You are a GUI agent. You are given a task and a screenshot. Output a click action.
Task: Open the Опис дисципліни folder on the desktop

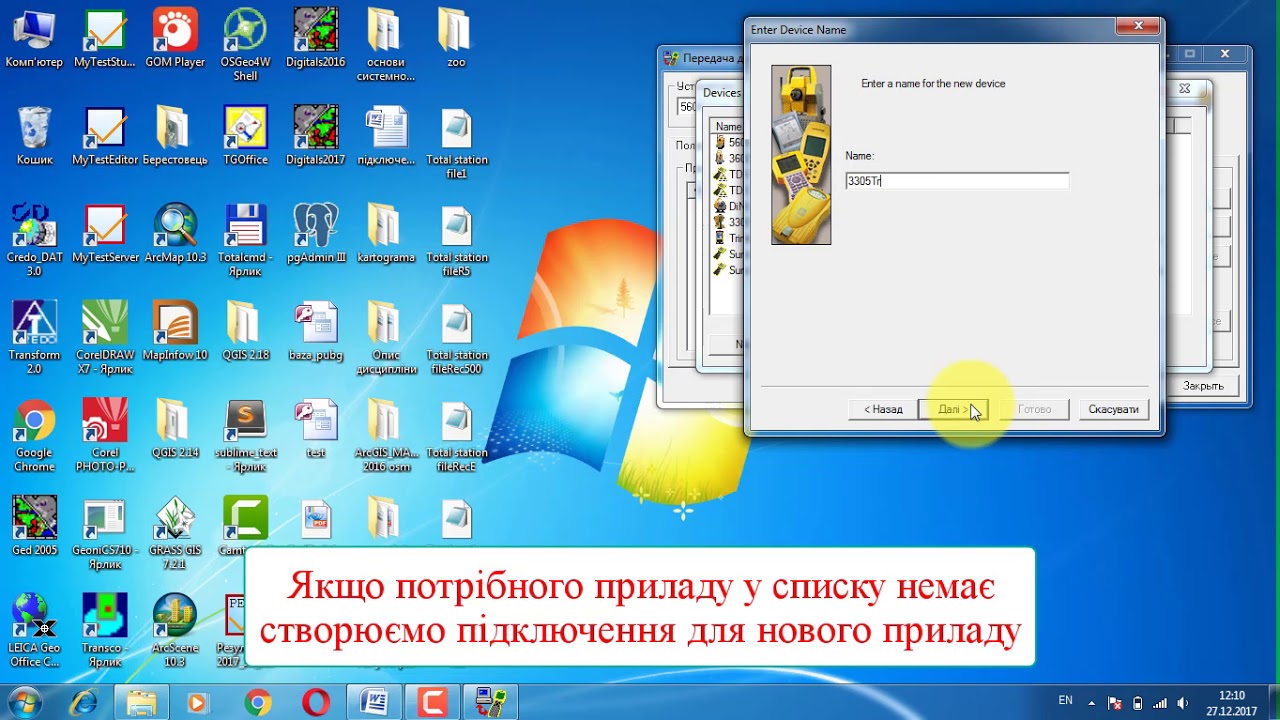click(385, 338)
